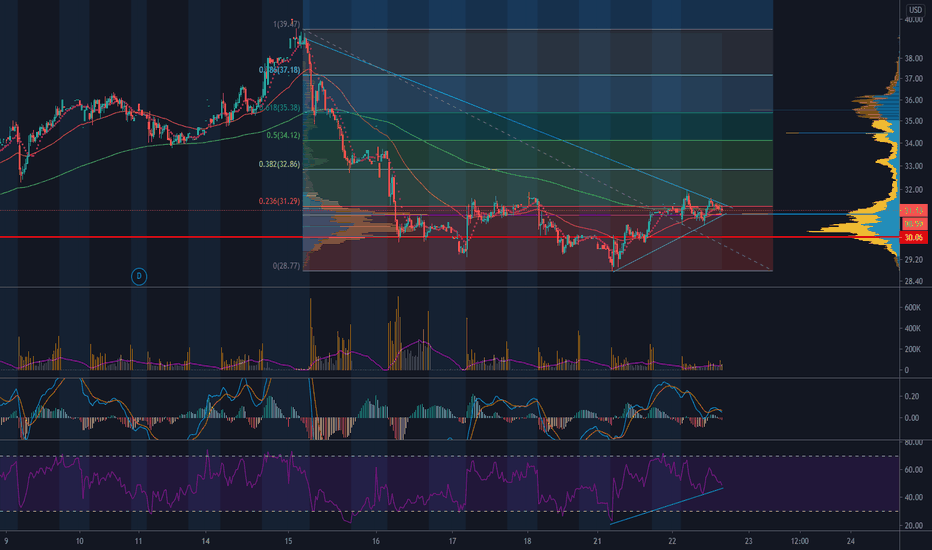This screenshot has height=550, width=932.
Task: Click the 29.20 price scale label
Action: pyautogui.click(x=914, y=259)
